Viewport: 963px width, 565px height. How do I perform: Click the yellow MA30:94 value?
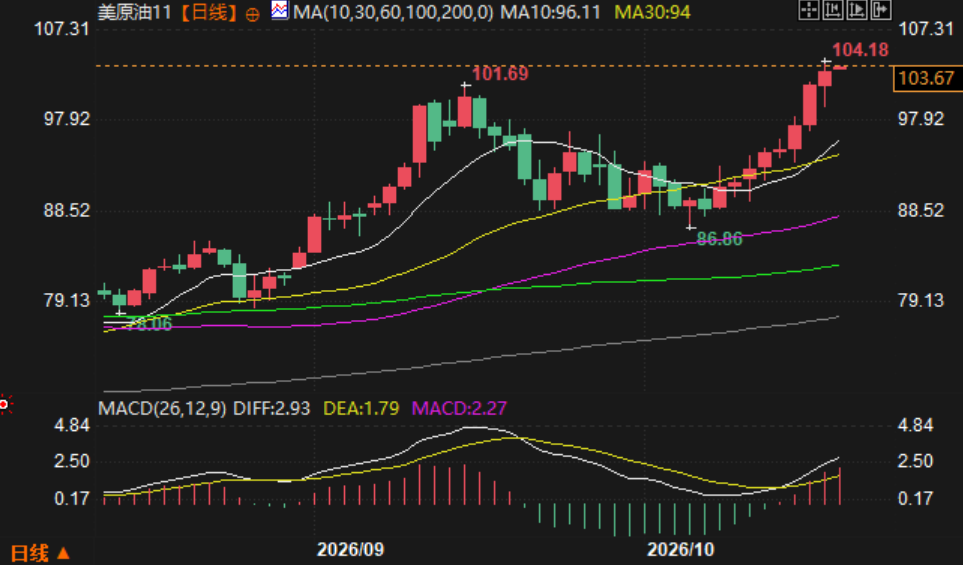click(x=652, y=12)
